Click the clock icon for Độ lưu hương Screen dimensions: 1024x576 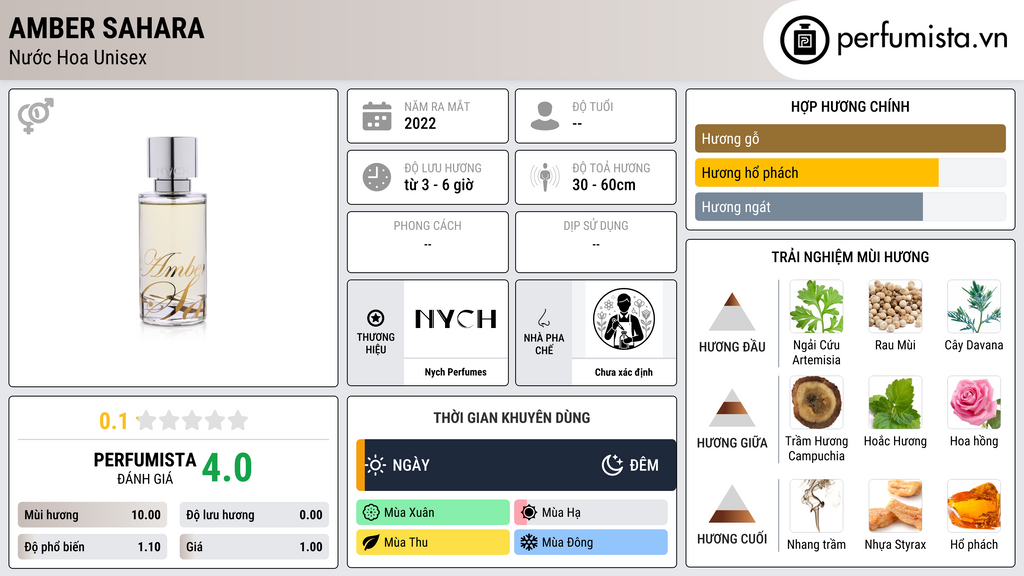tap(377, 177)
